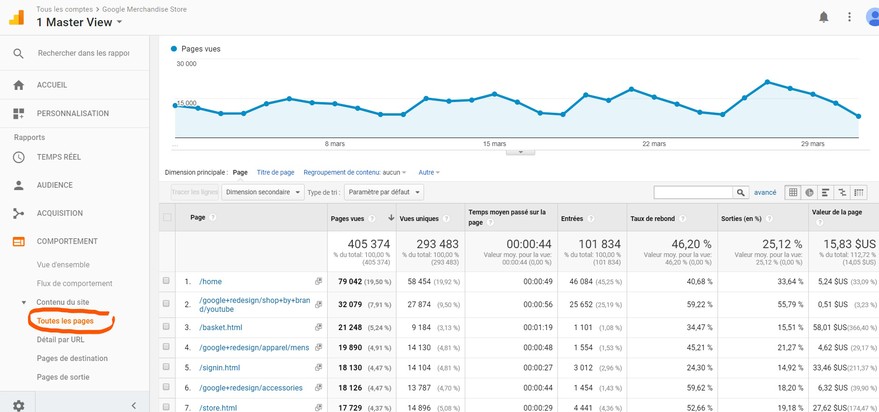This screenshot has width=879, height=412.
Task: Open the 1 Master View dropdown
Action: [80, 22]
